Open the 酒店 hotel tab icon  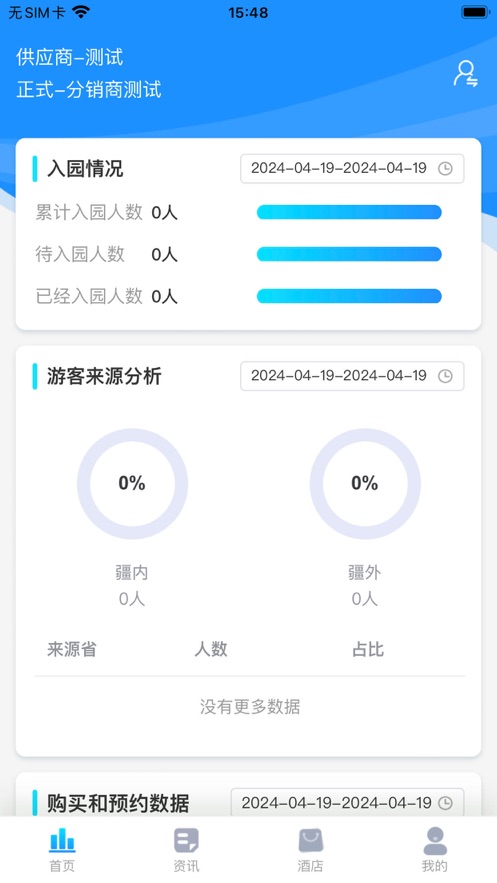(x=311, y=840)
